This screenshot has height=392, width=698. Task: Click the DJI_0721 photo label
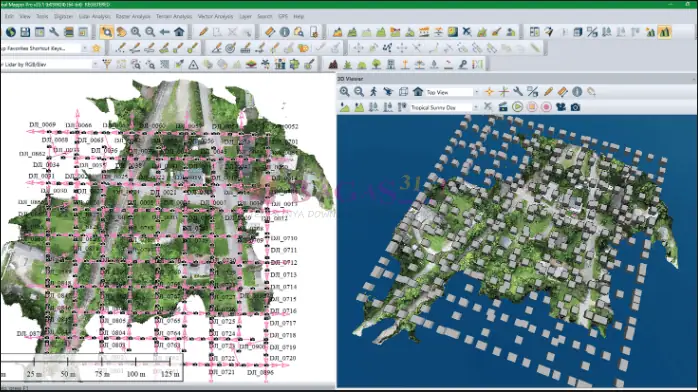221,372
